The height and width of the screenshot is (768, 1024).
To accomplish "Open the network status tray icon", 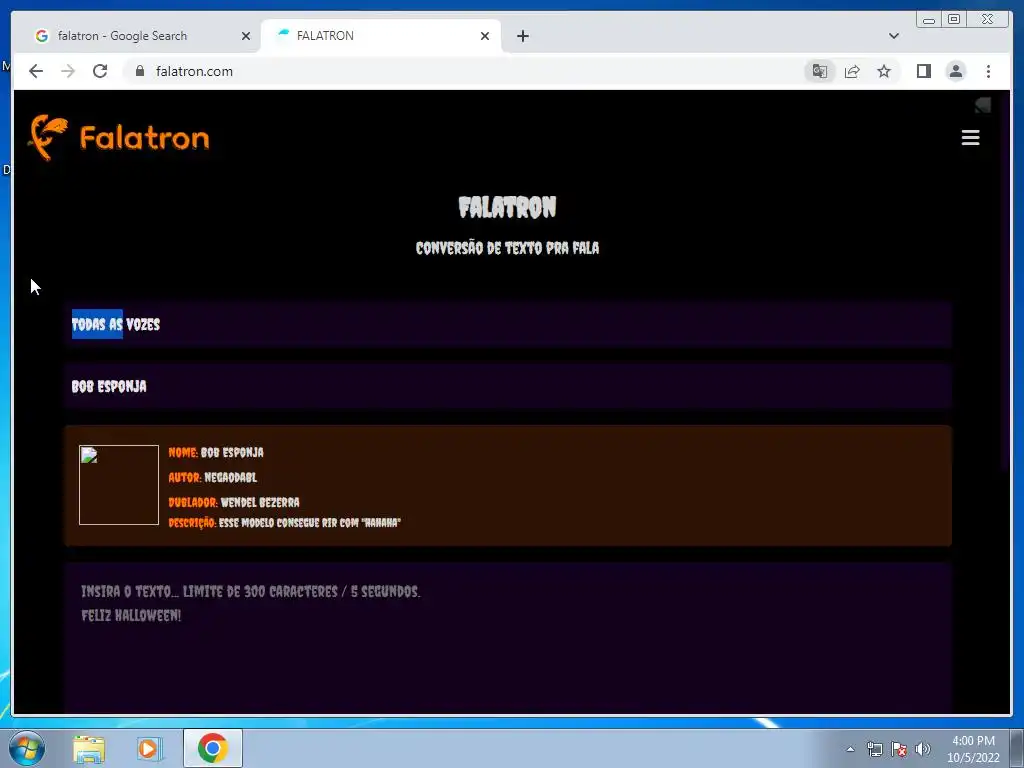I will click(874, 749).
